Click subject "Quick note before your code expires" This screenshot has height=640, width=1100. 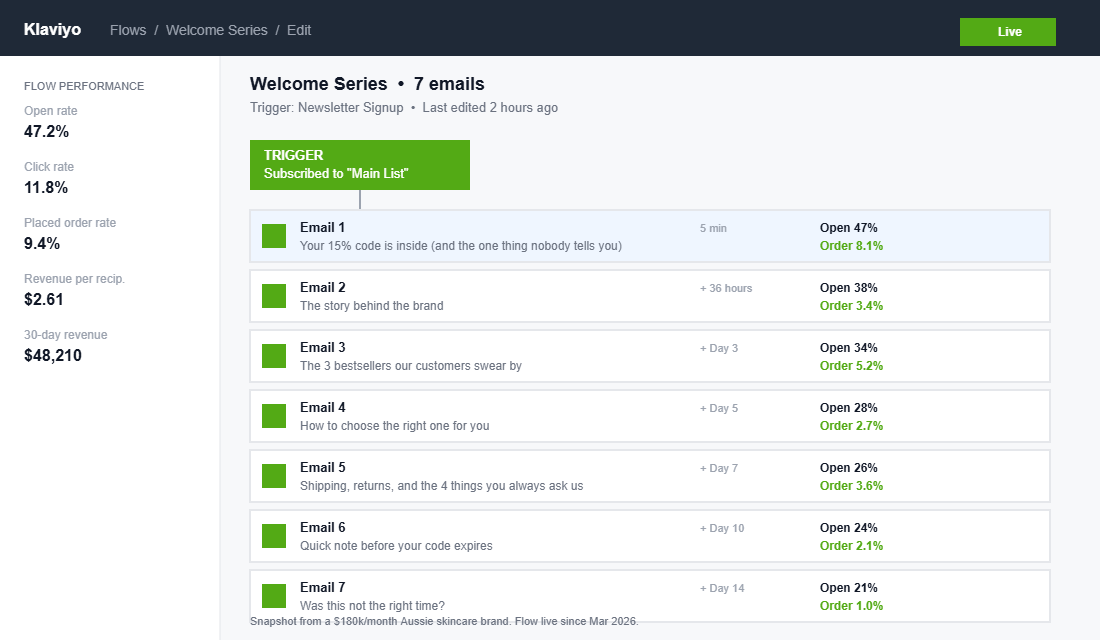396,546
